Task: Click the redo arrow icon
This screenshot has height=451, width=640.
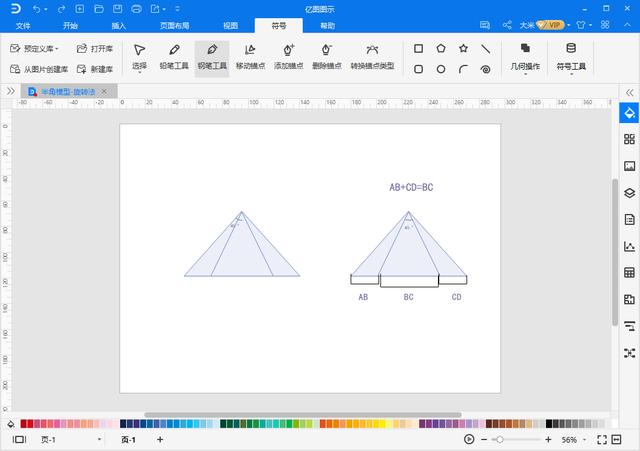Action: click(x=61, y=9)
